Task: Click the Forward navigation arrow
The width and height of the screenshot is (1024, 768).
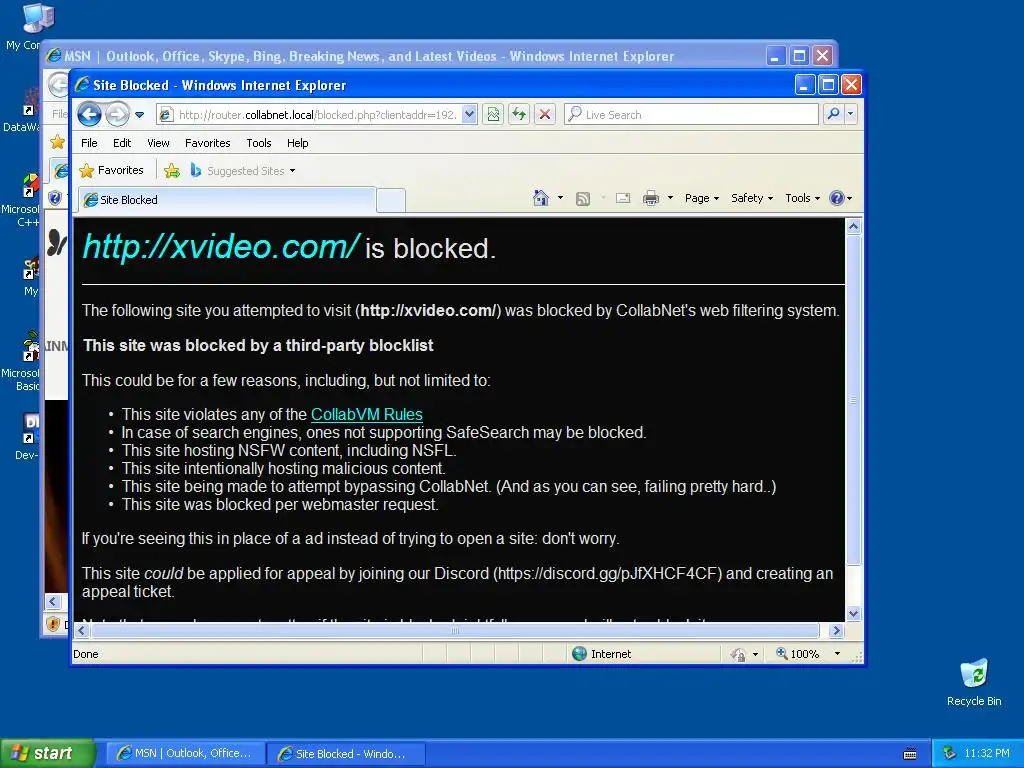Action: click(118, 115)
